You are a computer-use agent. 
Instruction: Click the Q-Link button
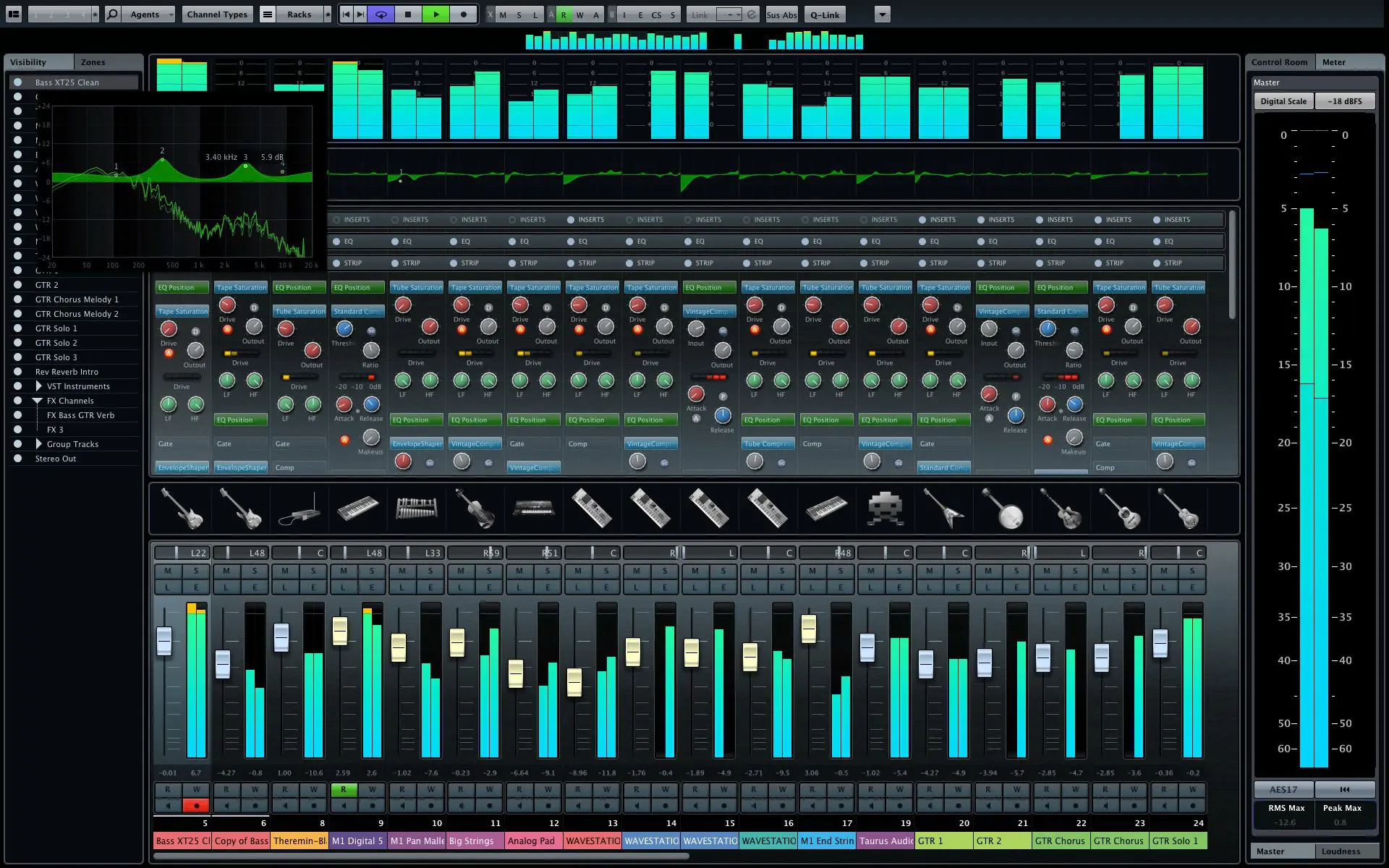click(824, 14)
